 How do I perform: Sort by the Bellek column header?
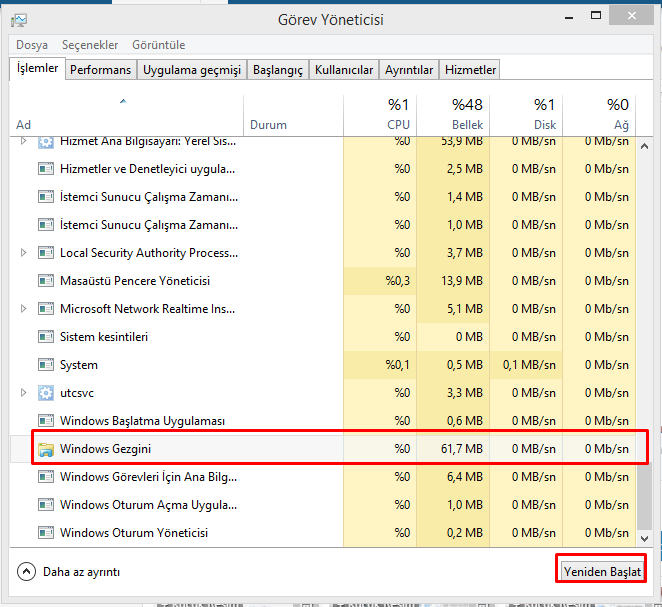453,115
